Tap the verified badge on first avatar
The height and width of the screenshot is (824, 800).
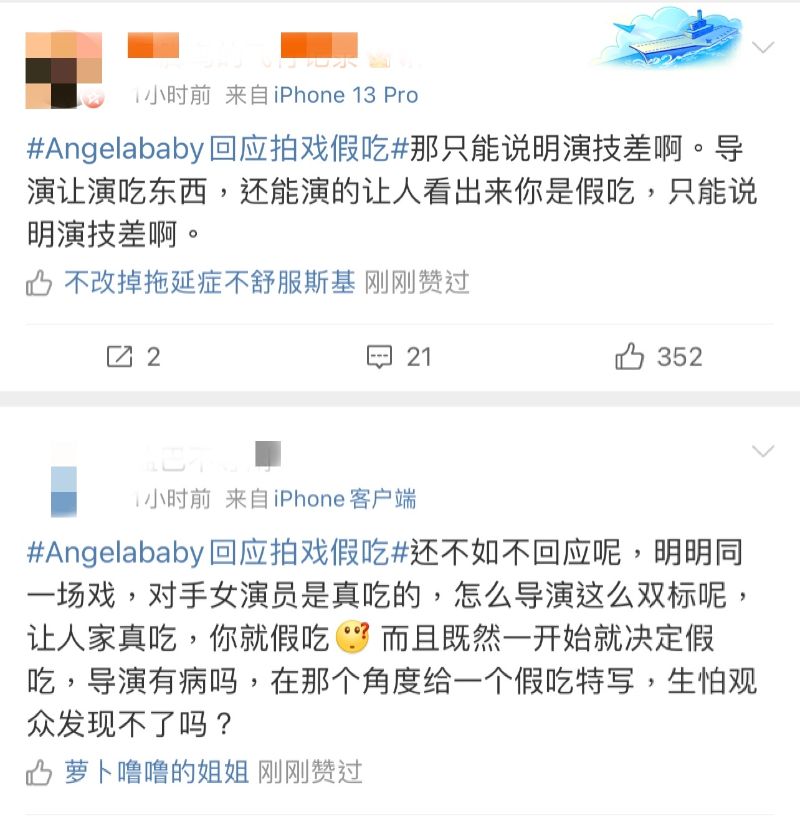(x=95, y=98)
